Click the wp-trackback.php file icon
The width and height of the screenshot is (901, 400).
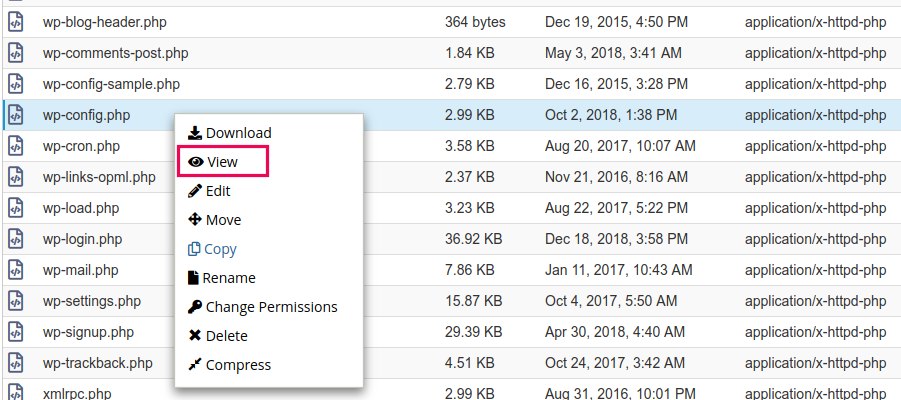(15, 363)
